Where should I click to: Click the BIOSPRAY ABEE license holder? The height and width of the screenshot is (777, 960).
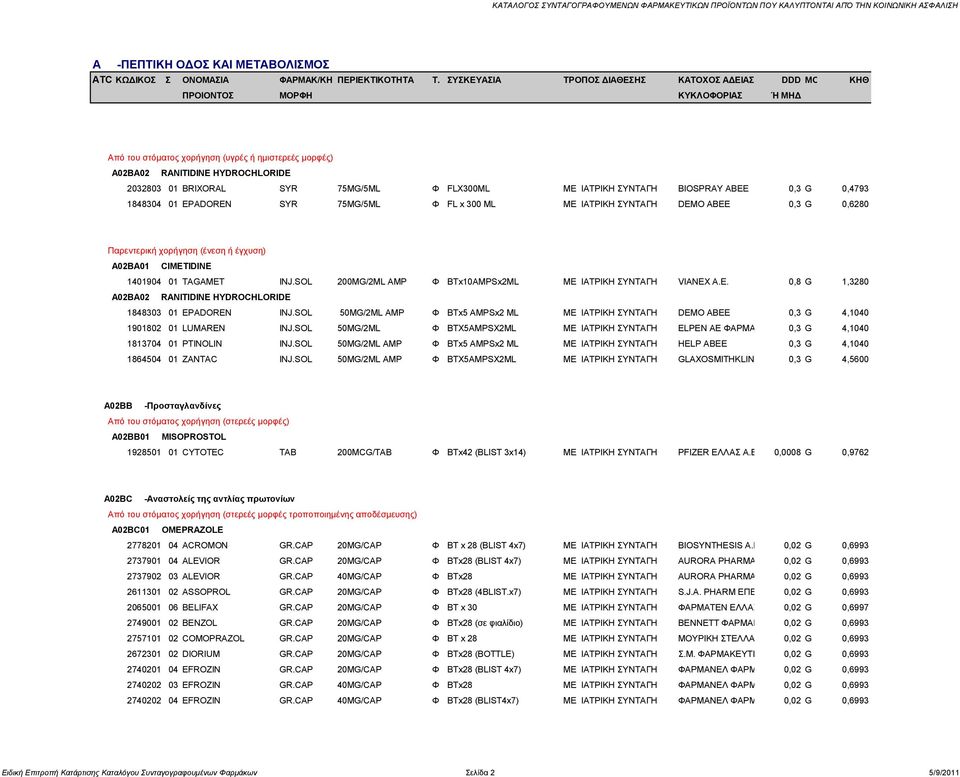coord(713,189)
